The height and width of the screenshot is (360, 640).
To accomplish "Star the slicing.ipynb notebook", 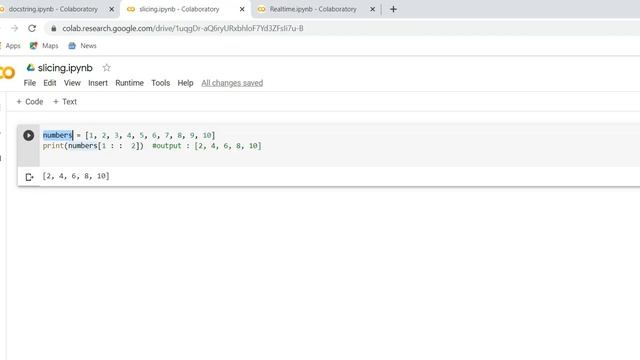I will point(107,68).
